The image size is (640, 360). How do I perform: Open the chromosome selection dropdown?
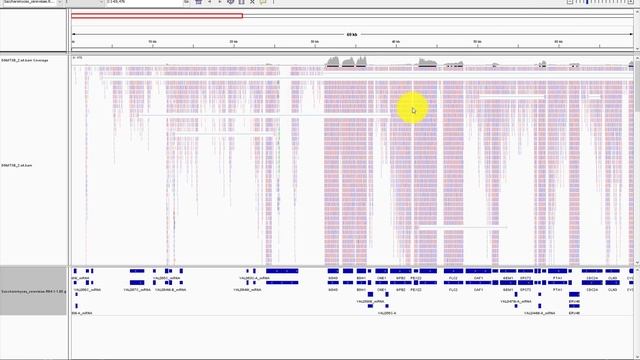coord(85,2)
